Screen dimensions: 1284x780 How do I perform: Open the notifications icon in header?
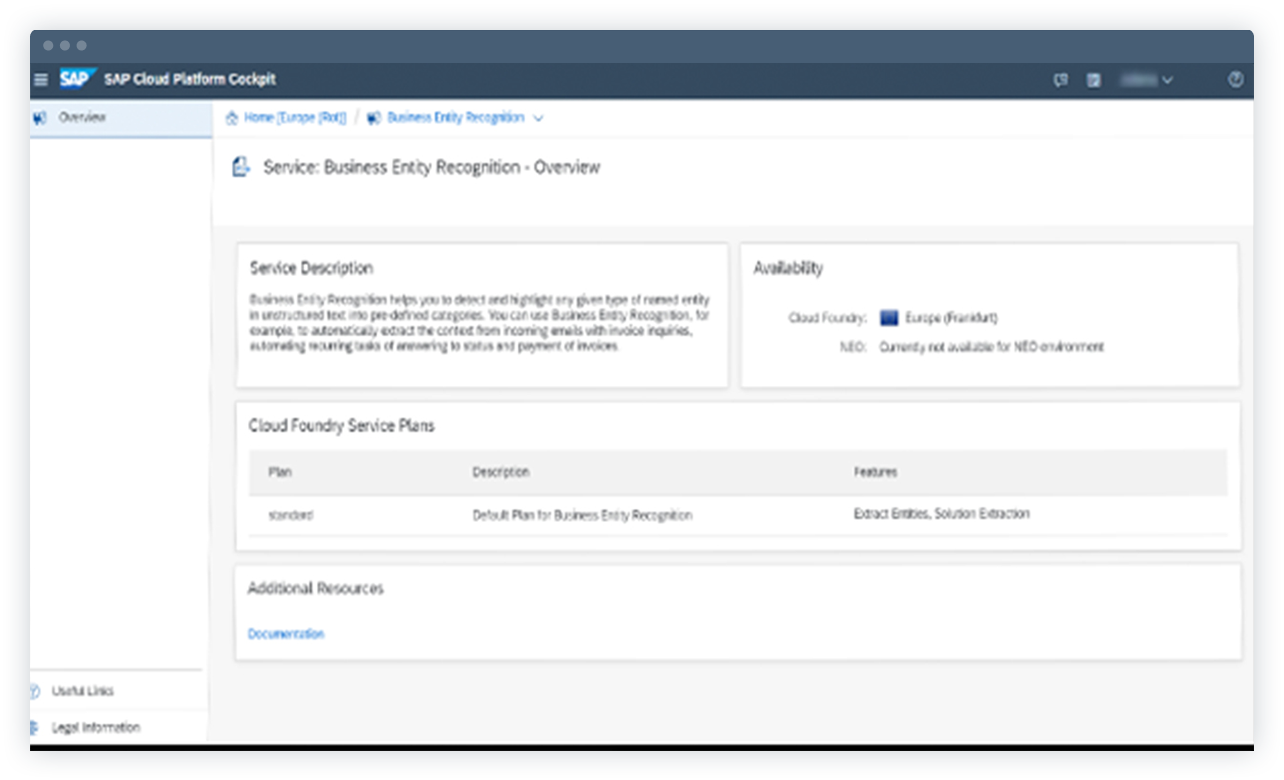(x=1094, y=80)
